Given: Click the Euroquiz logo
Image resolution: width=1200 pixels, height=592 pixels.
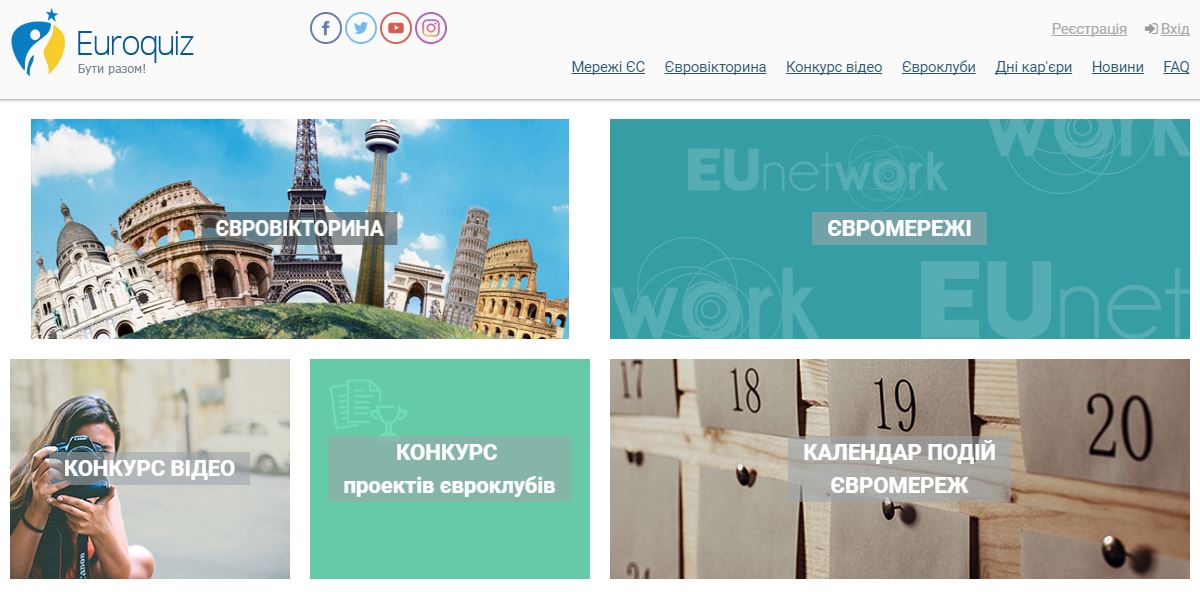Looking at the screenshot, I should 102,47.
